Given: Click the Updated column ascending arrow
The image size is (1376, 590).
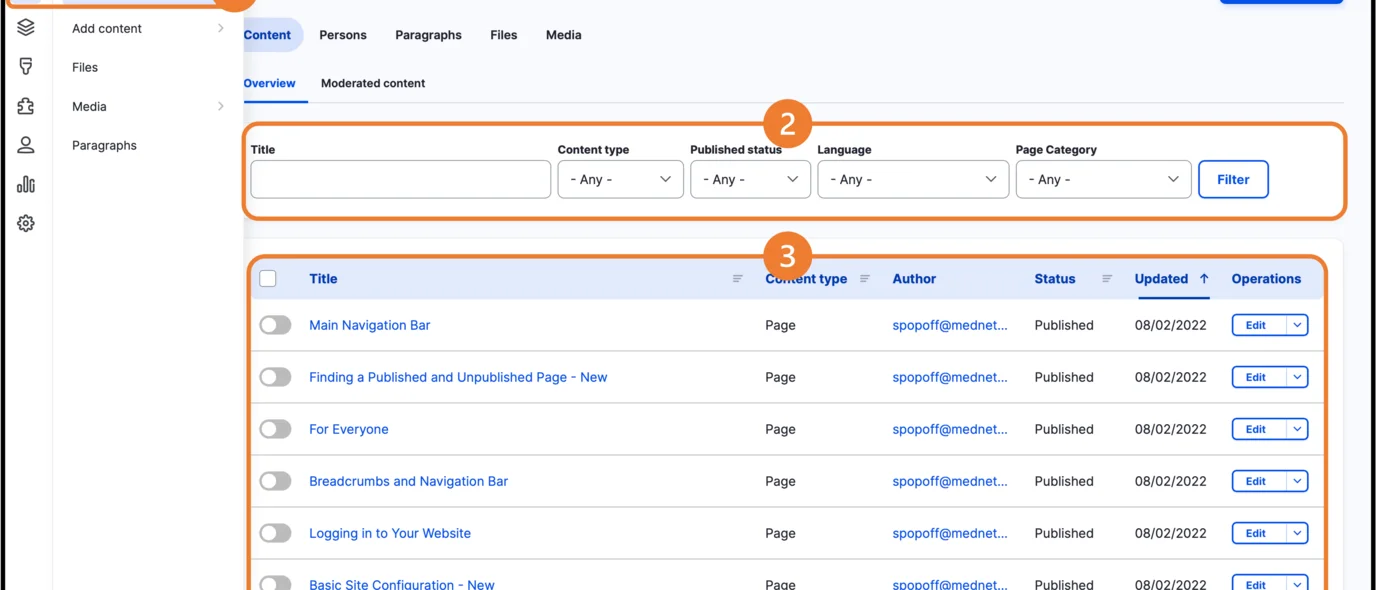Looking at the screenshot, I should click(1204, 279).
